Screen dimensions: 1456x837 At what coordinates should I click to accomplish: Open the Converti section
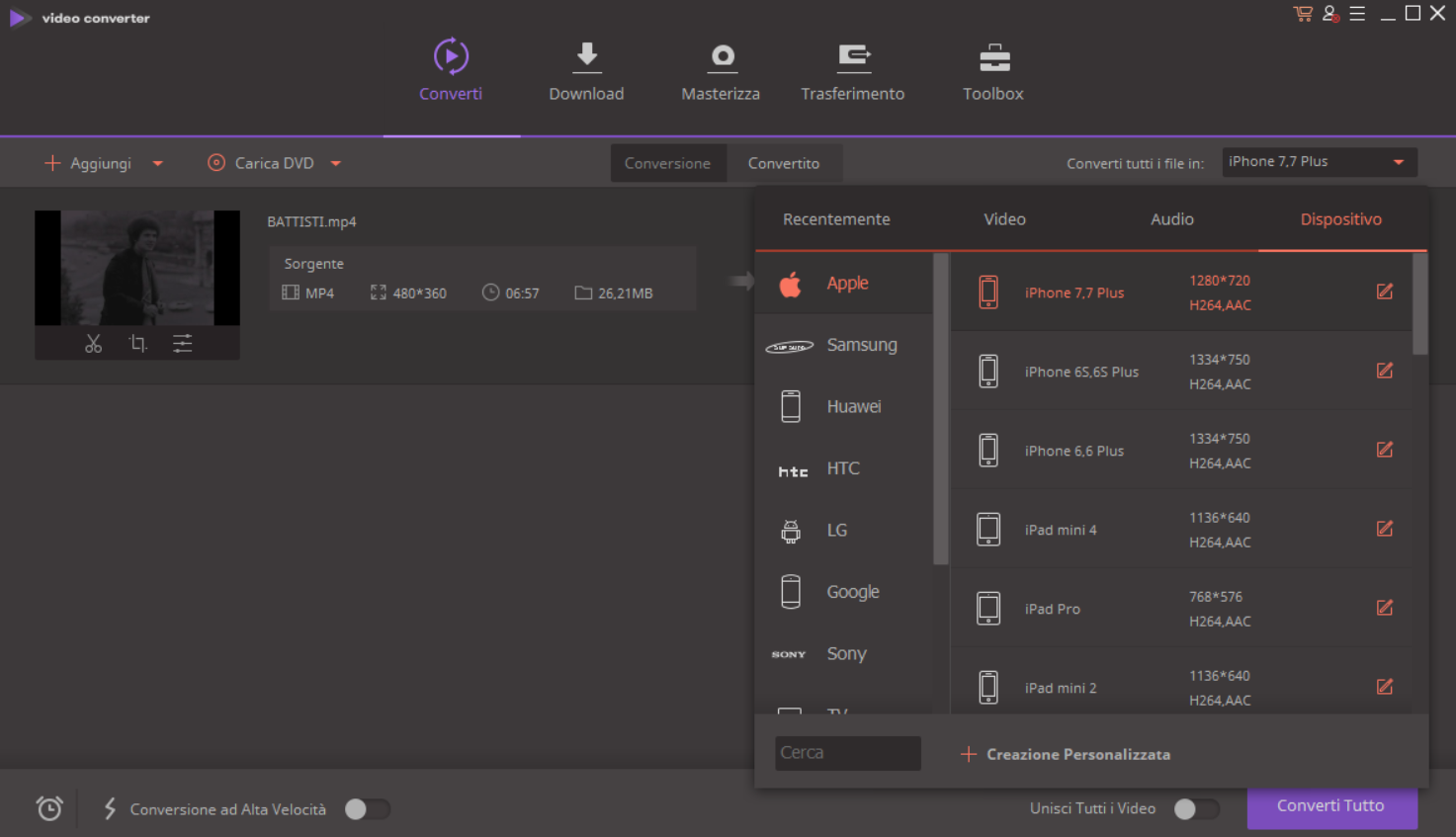(x=451, y=70)
